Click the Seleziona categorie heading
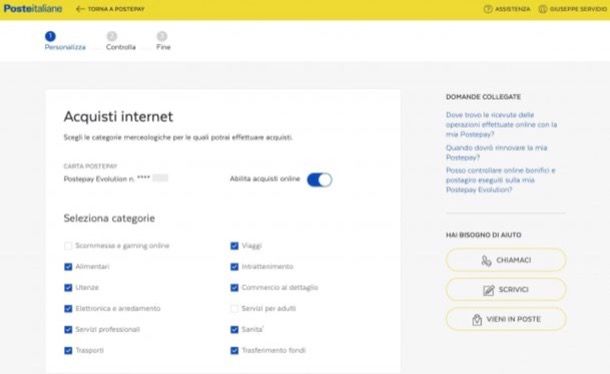Screen dimensions: 610x374 109,218
